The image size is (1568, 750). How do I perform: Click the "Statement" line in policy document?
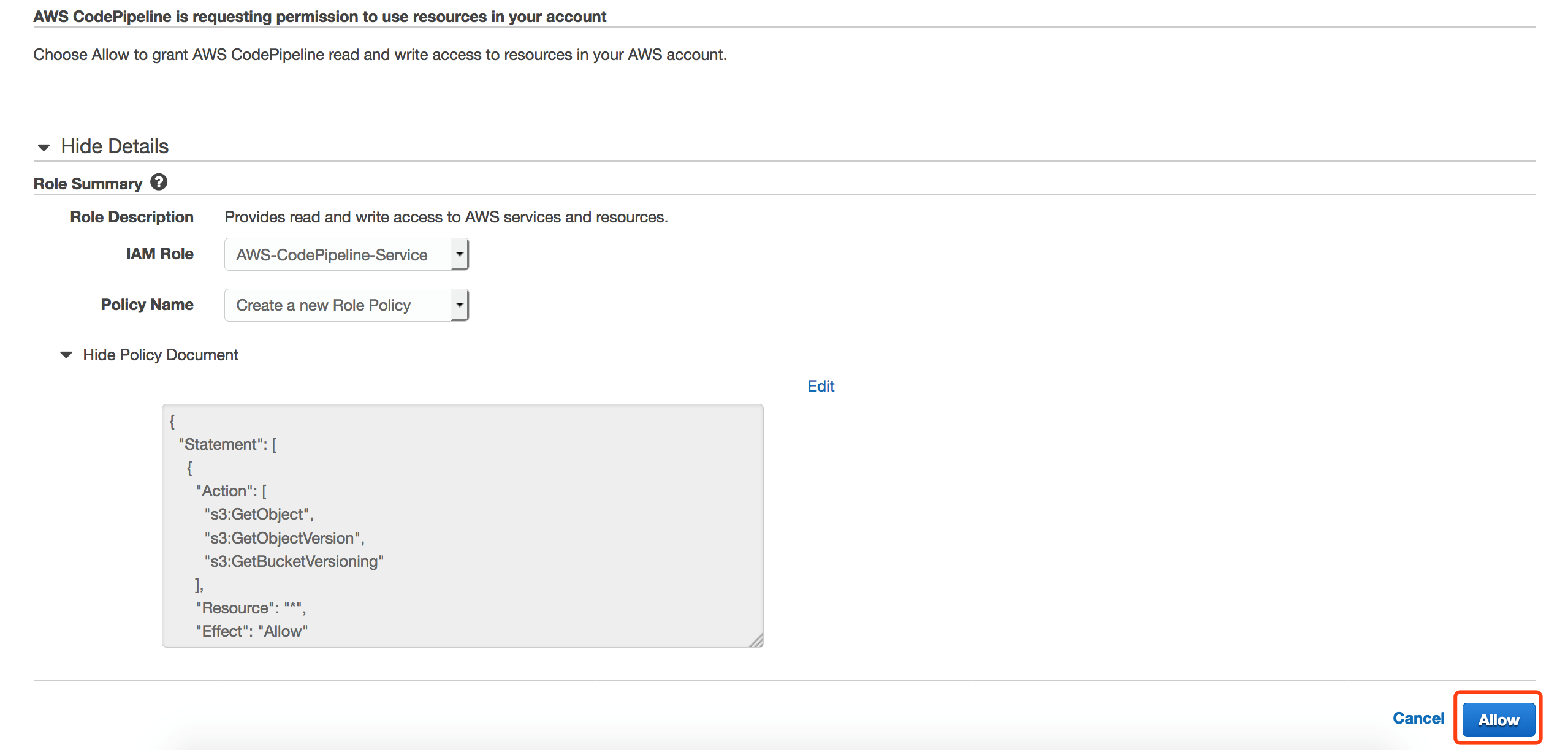pos(227,444)
